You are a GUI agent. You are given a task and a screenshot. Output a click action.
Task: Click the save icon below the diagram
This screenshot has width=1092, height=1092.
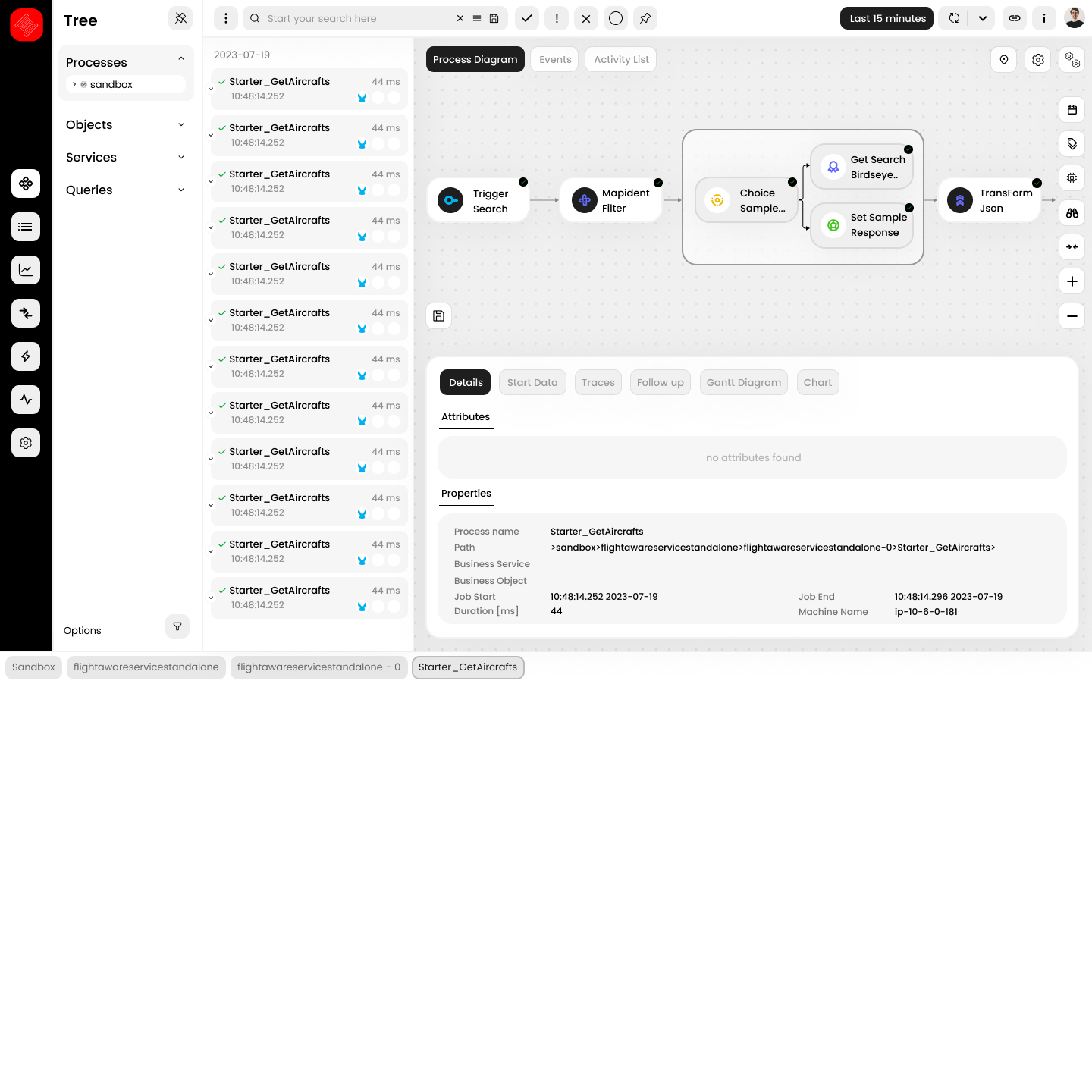(x=439, y=316)
